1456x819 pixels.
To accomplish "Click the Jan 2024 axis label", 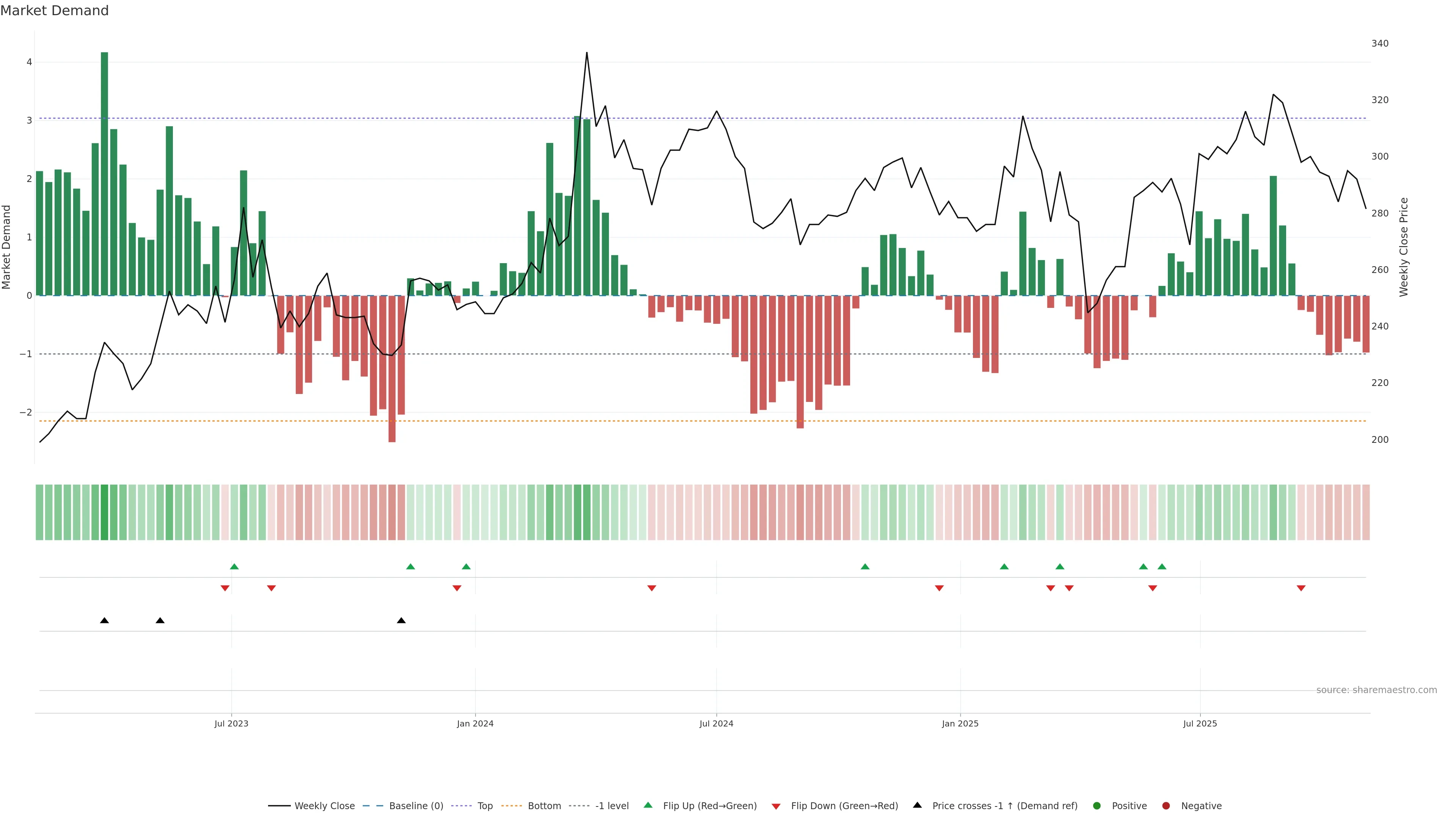I will [x=475, y=723].
